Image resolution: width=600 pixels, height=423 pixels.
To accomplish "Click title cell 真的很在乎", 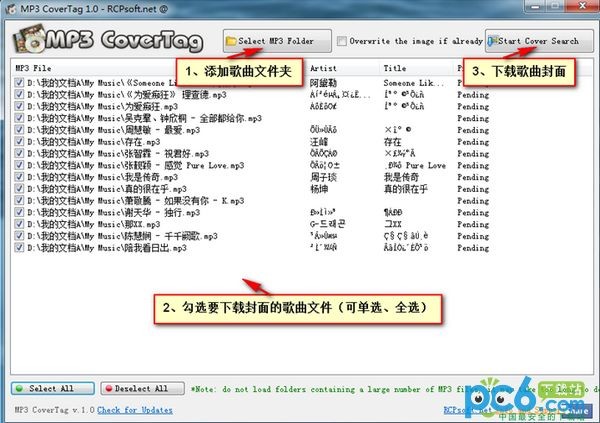I will [405, 189].
